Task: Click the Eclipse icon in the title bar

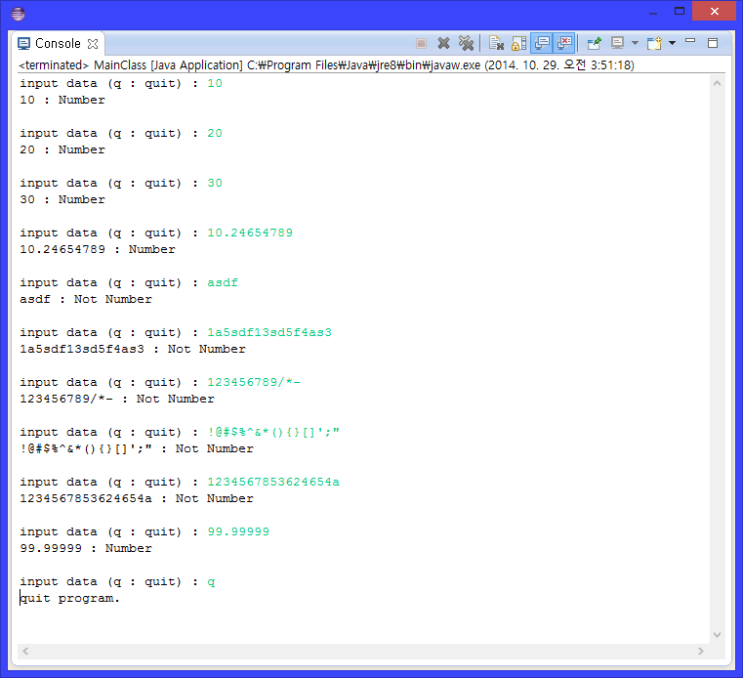Action: click(17, 13)
